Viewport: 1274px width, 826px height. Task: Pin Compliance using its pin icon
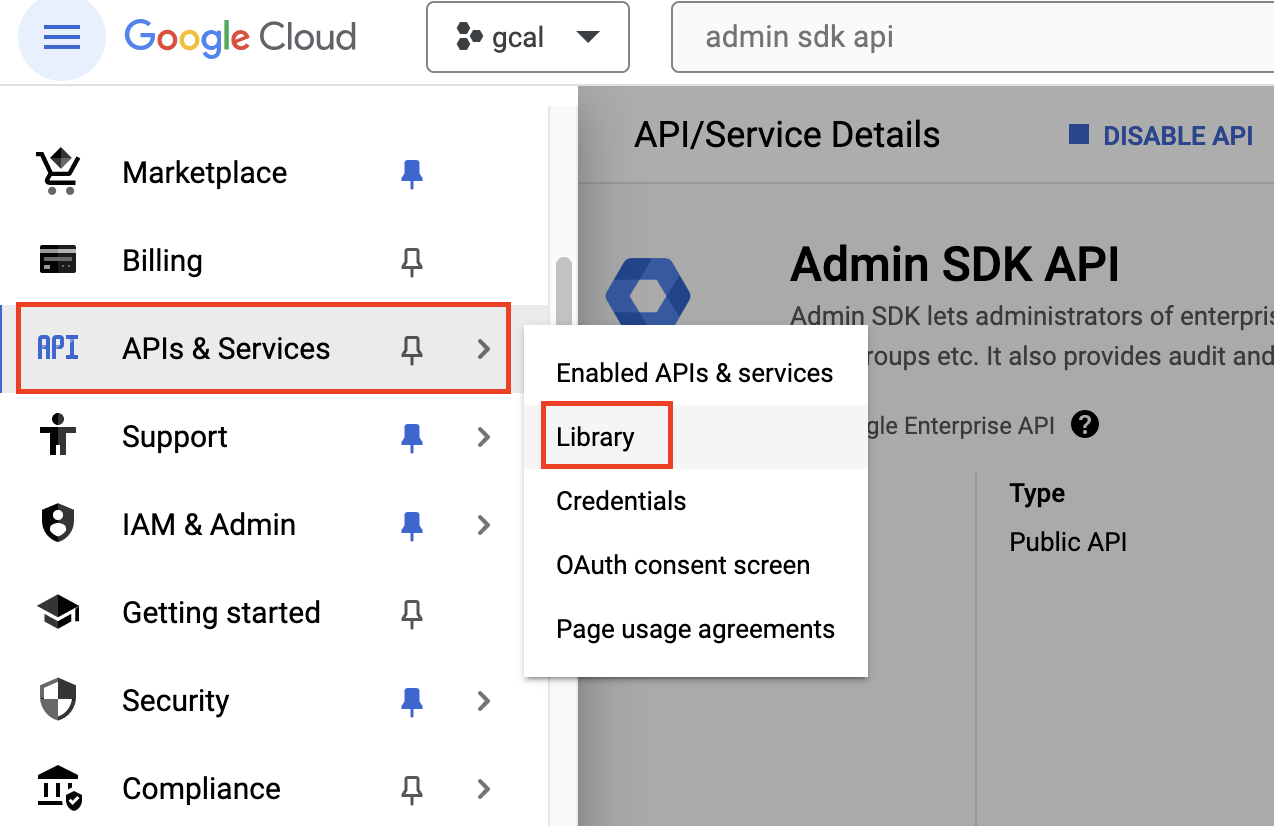coord(411,789)
